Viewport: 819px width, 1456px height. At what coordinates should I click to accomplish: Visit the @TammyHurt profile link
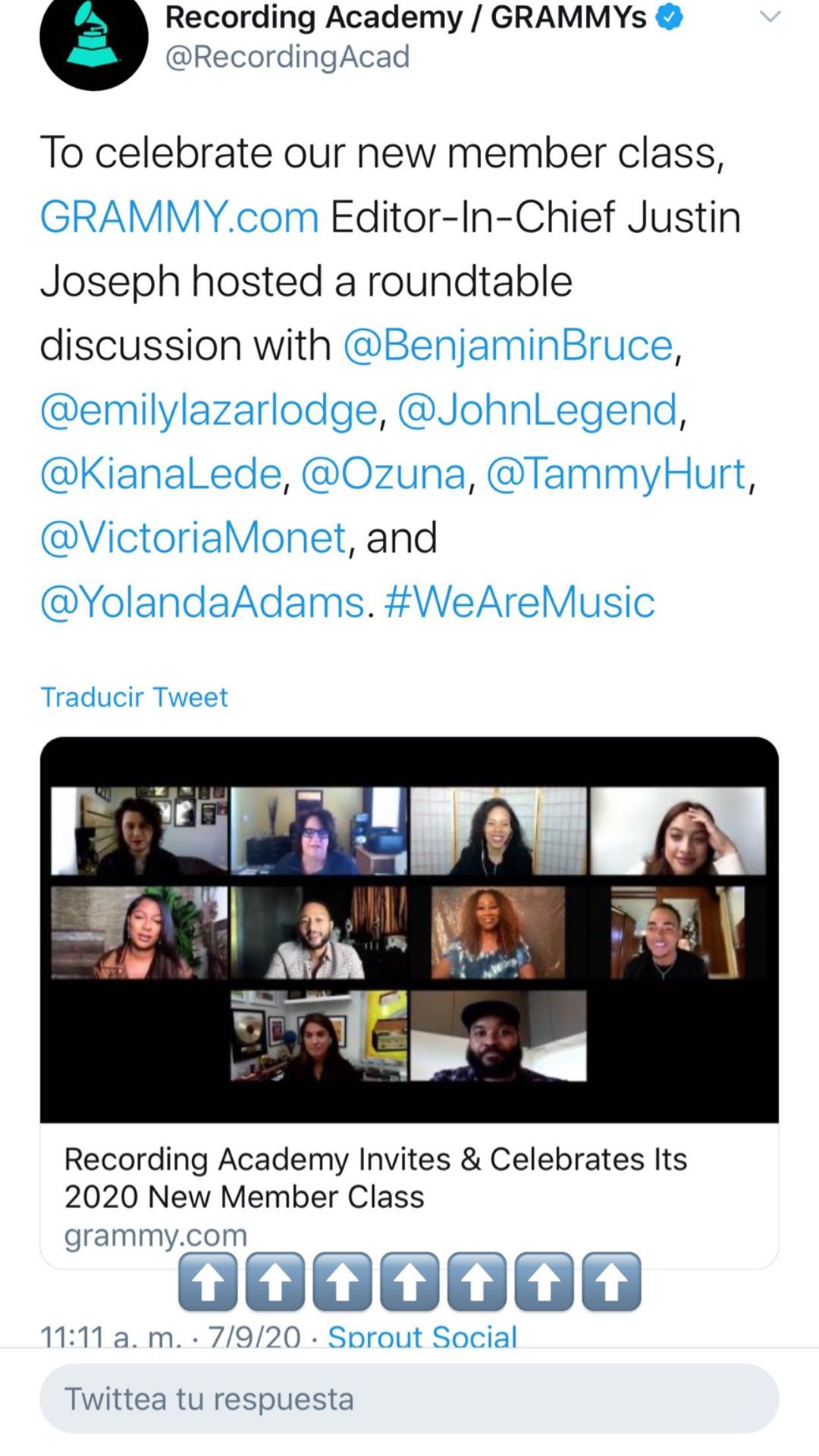(617, 475)
